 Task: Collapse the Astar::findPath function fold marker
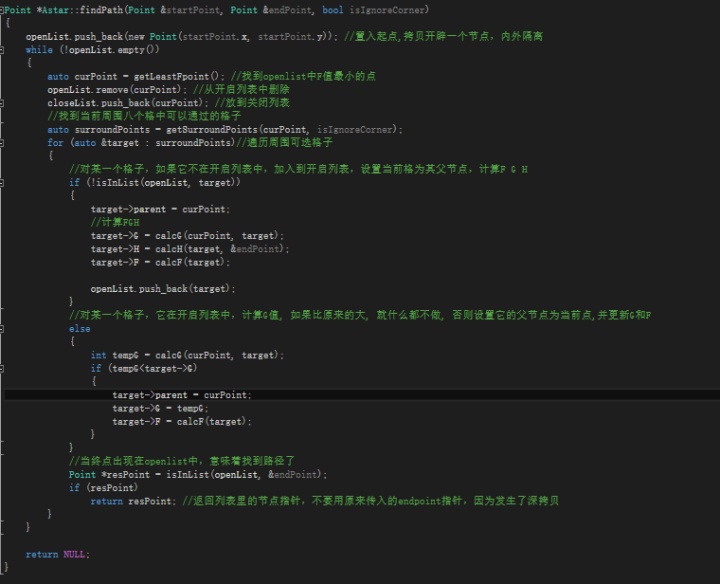click(x=2, y=10)
